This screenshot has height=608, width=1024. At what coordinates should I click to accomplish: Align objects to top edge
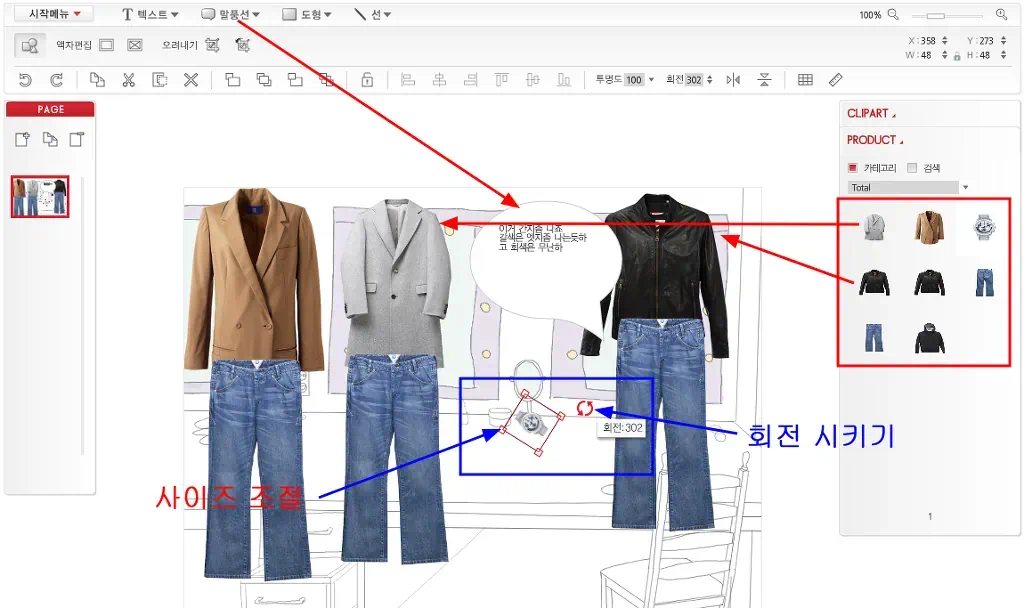(x=502, y=80)
